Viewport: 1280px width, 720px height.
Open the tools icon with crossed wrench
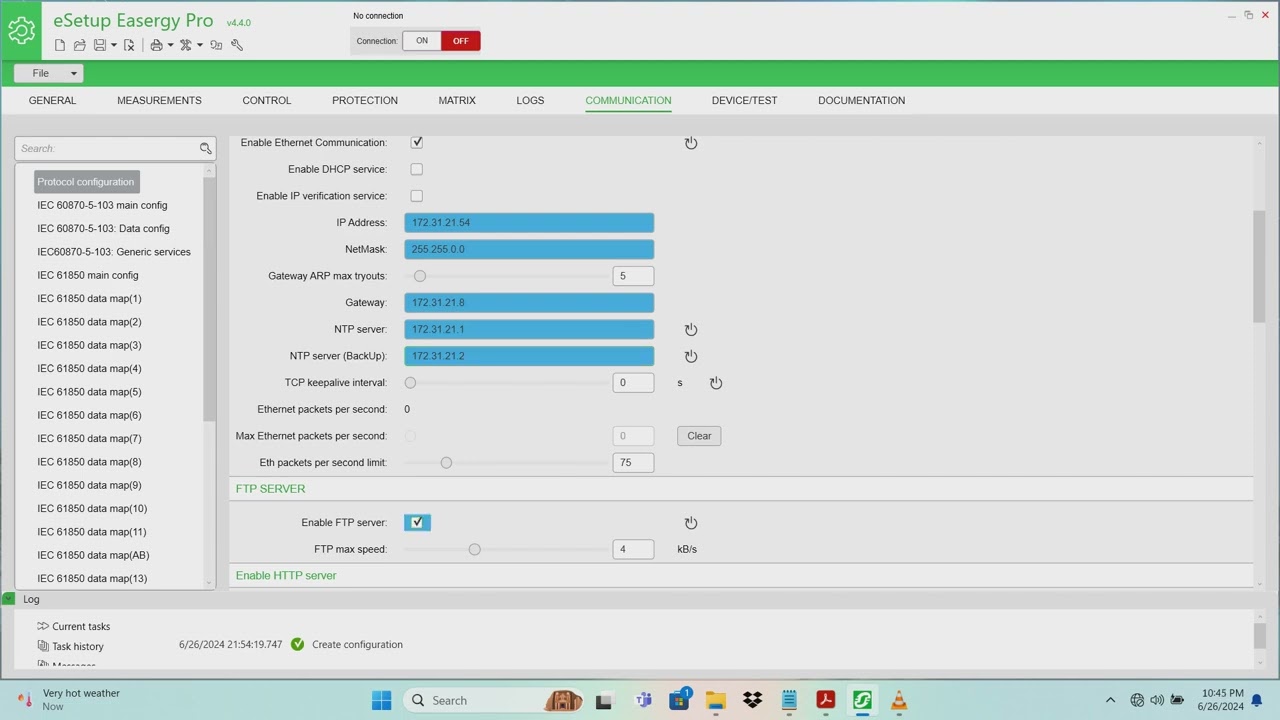point(186,45)
